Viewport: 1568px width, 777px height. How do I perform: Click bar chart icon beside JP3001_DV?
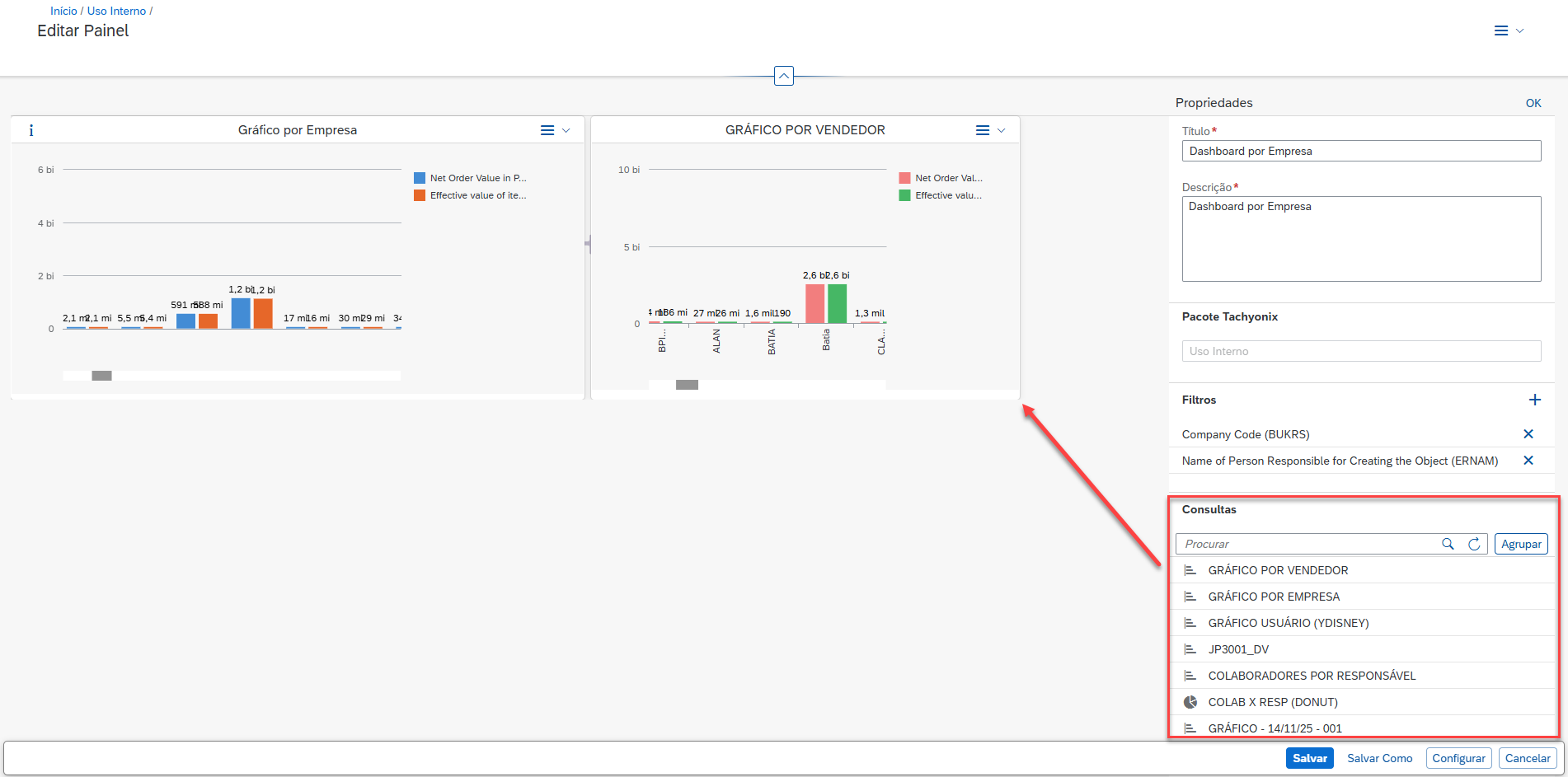tap(1190, 649)
